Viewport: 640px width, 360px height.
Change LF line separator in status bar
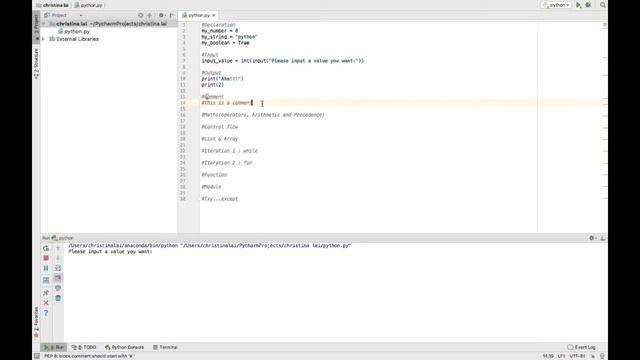click(x=562, y=356)
